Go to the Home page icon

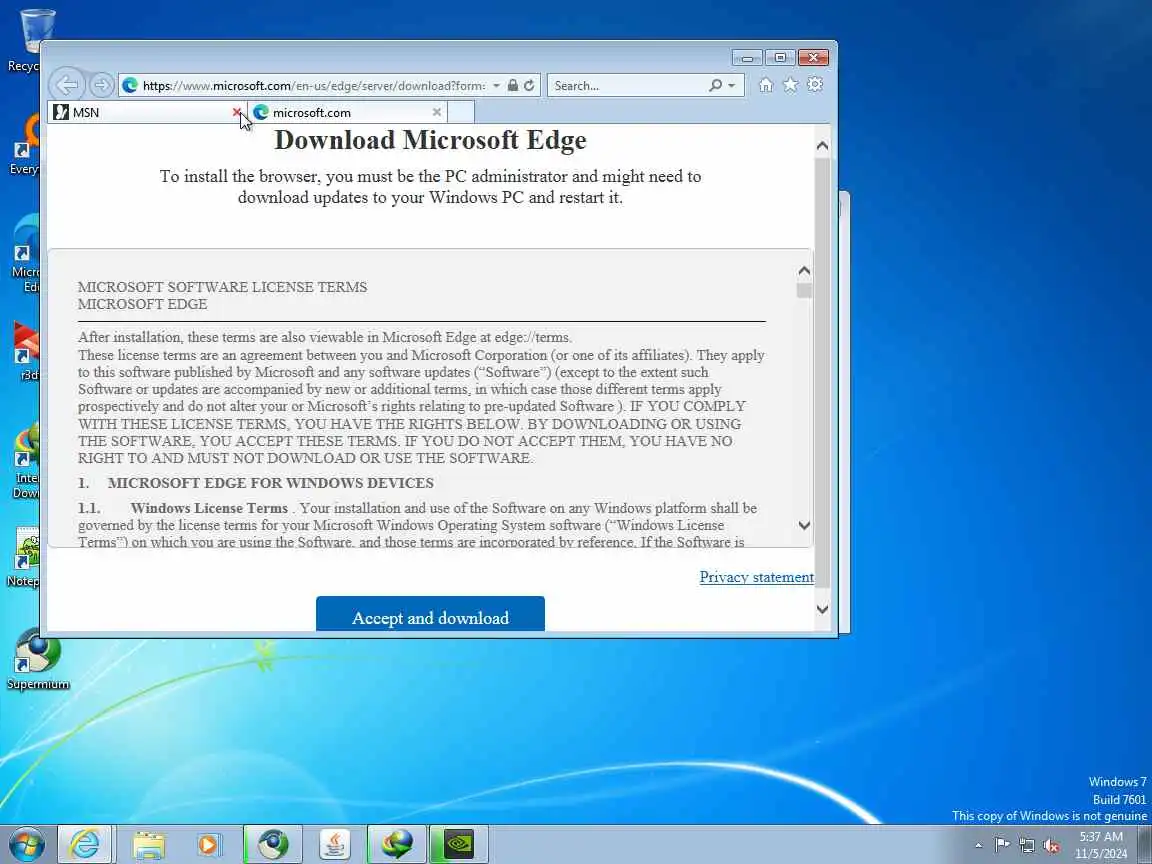[x=766, y=84]
